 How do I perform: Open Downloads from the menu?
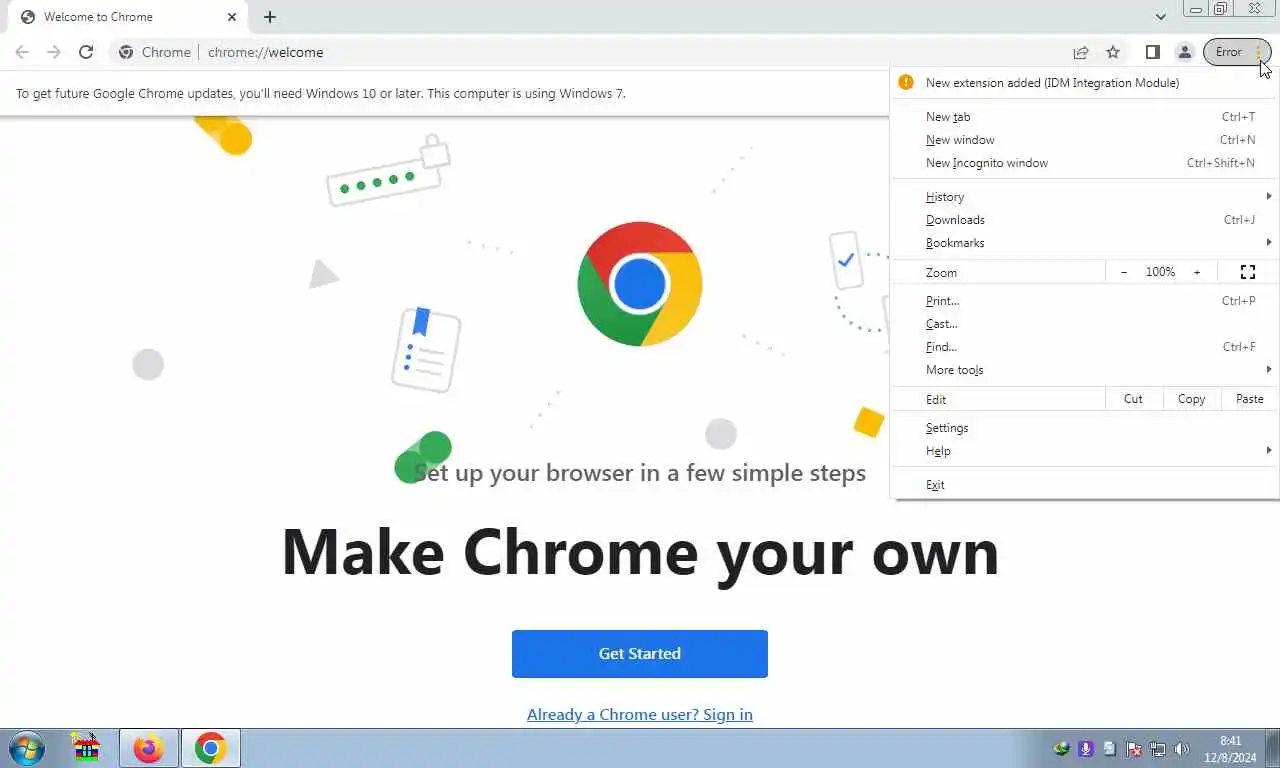point(1084,220)
